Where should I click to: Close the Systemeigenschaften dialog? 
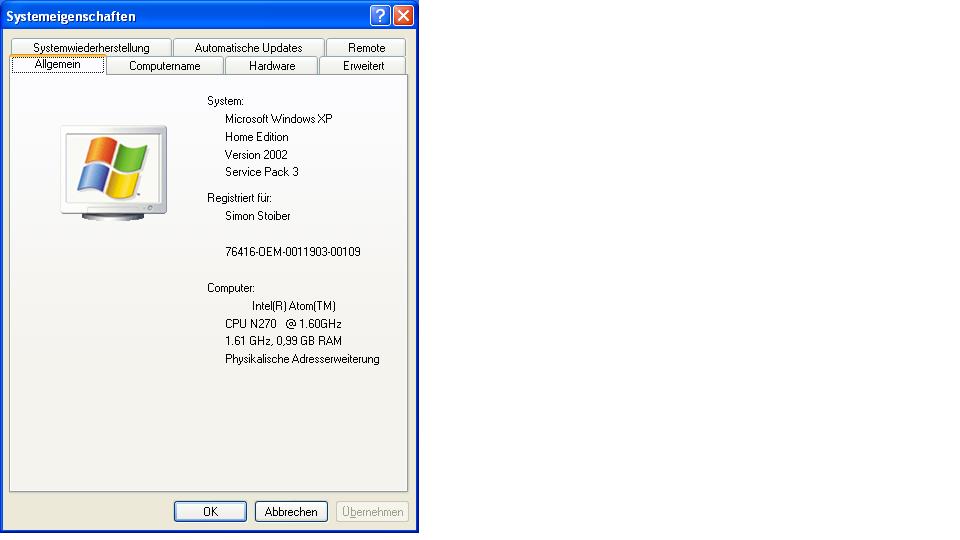(403, 15)
